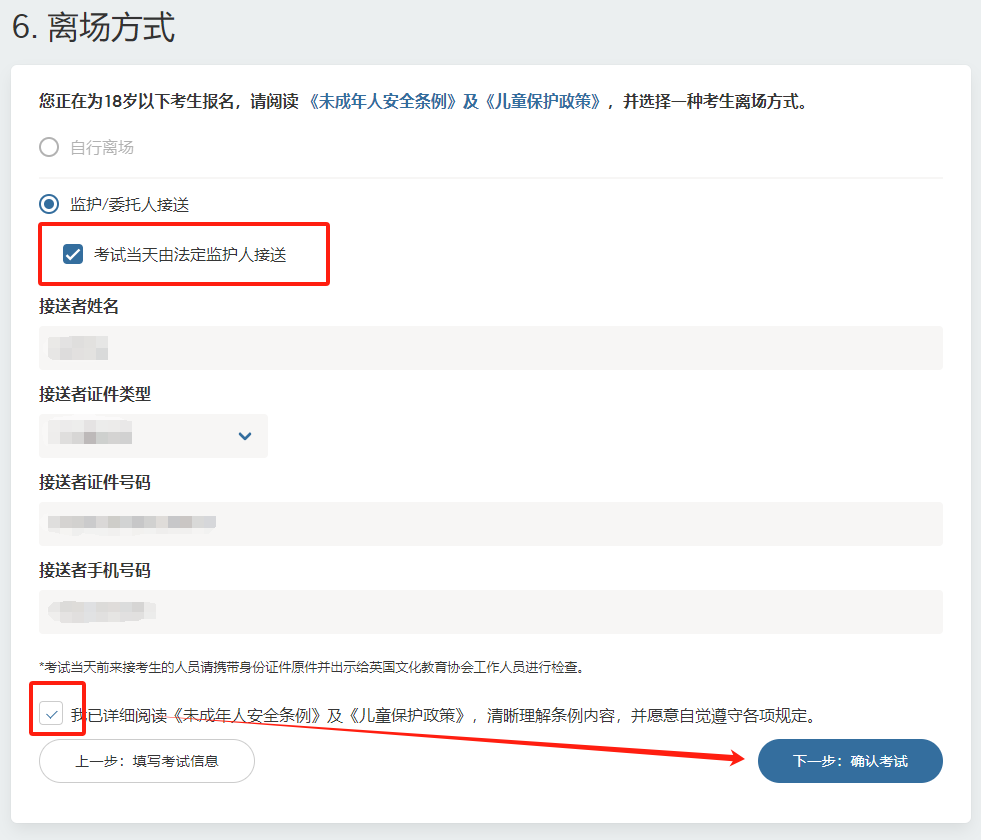Click the 监护/委托人接送 option label text

tap(129, 204)
